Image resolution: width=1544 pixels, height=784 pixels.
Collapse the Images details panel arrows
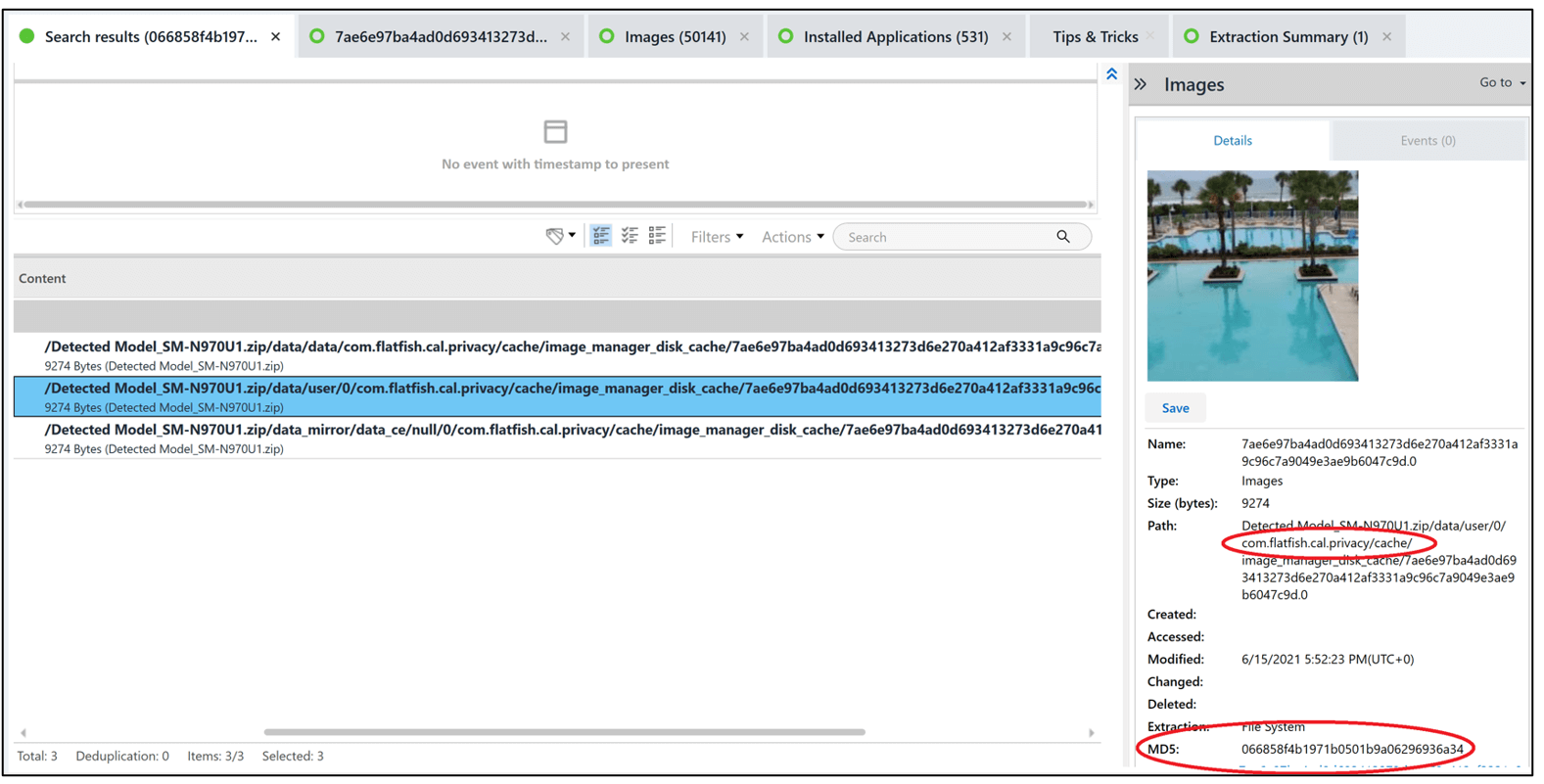click(x=1141, y=84)
